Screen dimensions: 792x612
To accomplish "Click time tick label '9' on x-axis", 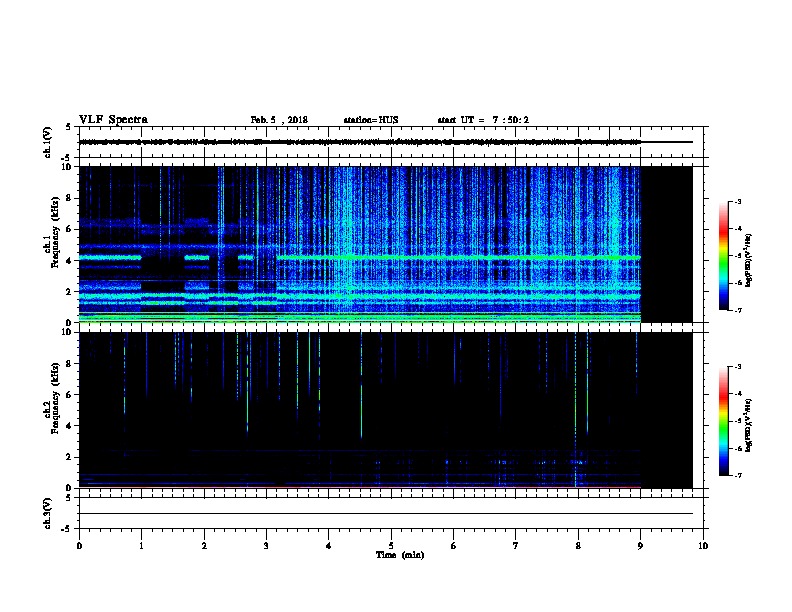I will [x=640, y=546].
